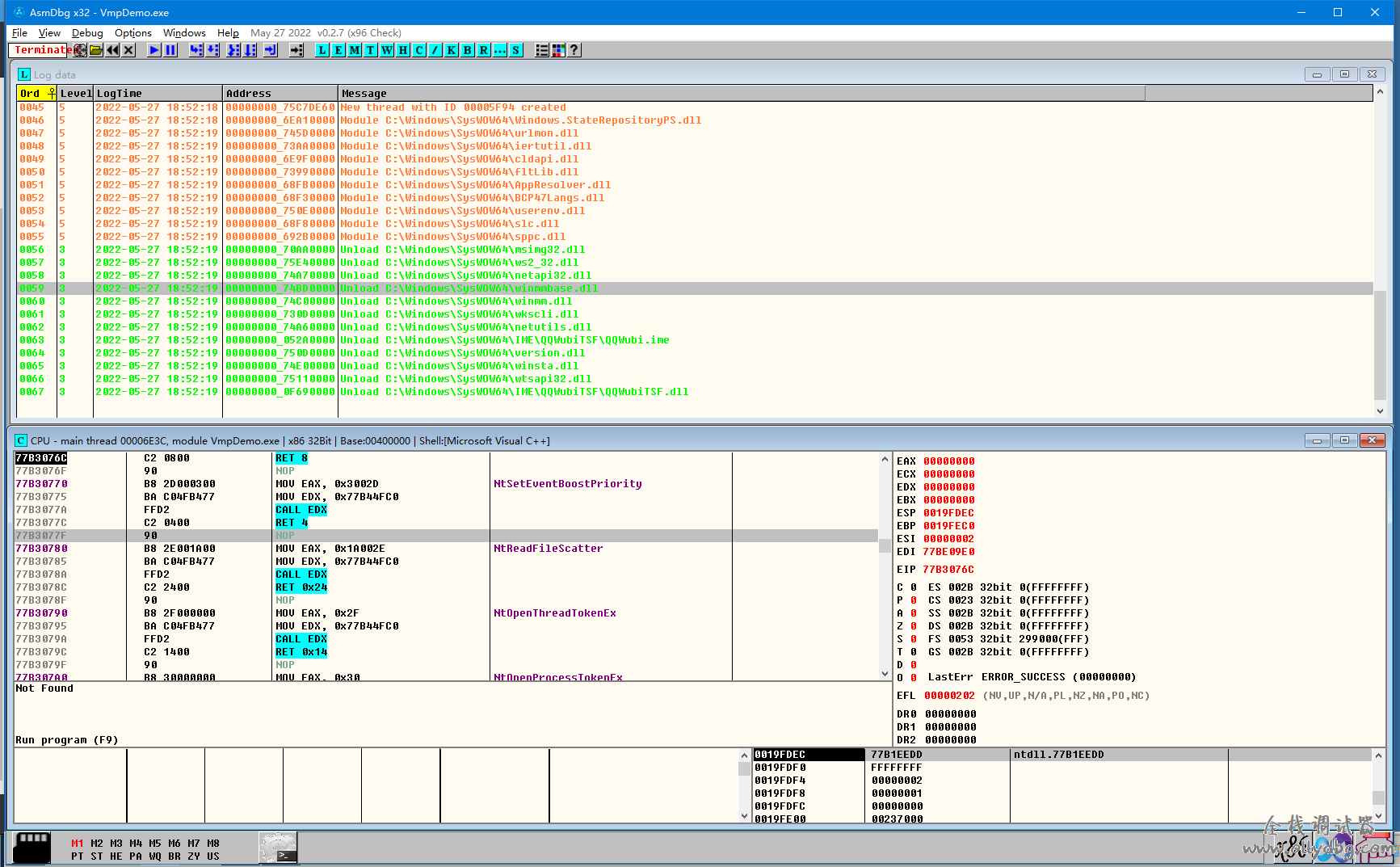Maximize the Log data child window
The width and height of the screenshot is (1400, 867).
click(1344, 74)
